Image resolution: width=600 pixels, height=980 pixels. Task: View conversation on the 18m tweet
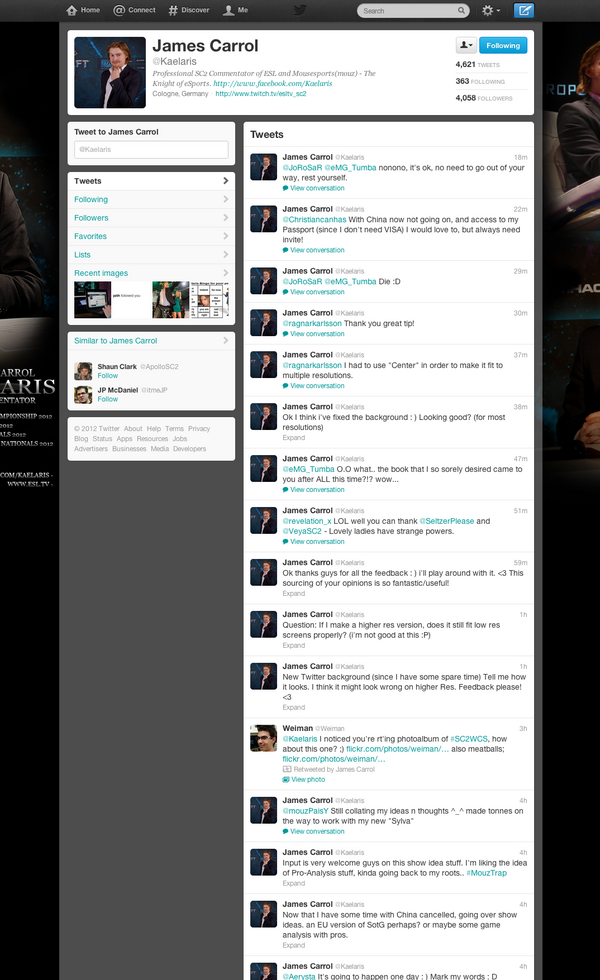pos(317,188)
